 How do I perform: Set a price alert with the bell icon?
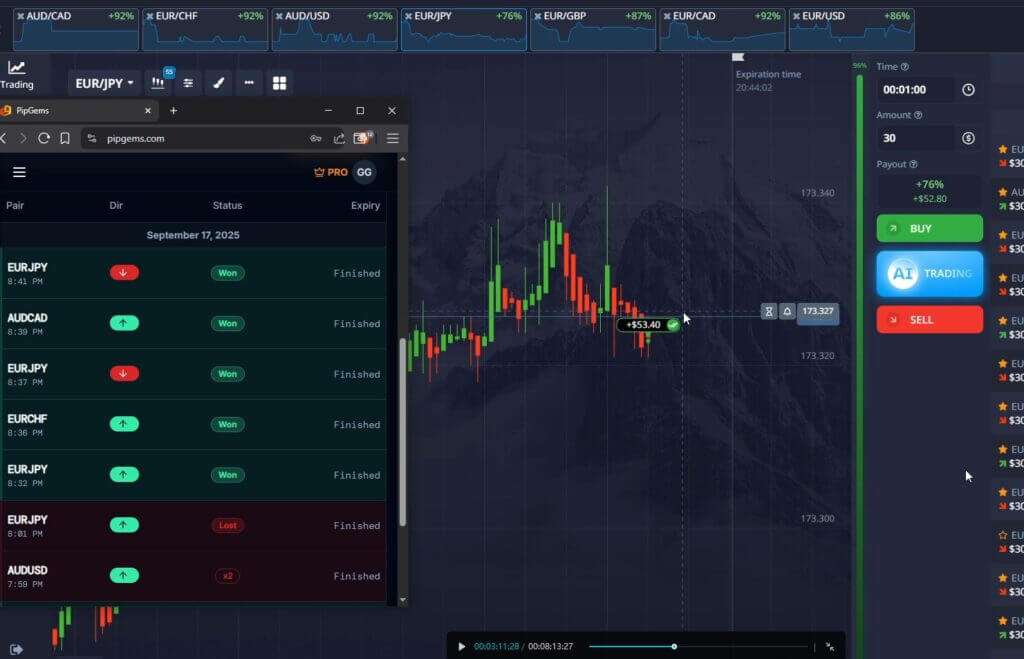tap(788, 311)
